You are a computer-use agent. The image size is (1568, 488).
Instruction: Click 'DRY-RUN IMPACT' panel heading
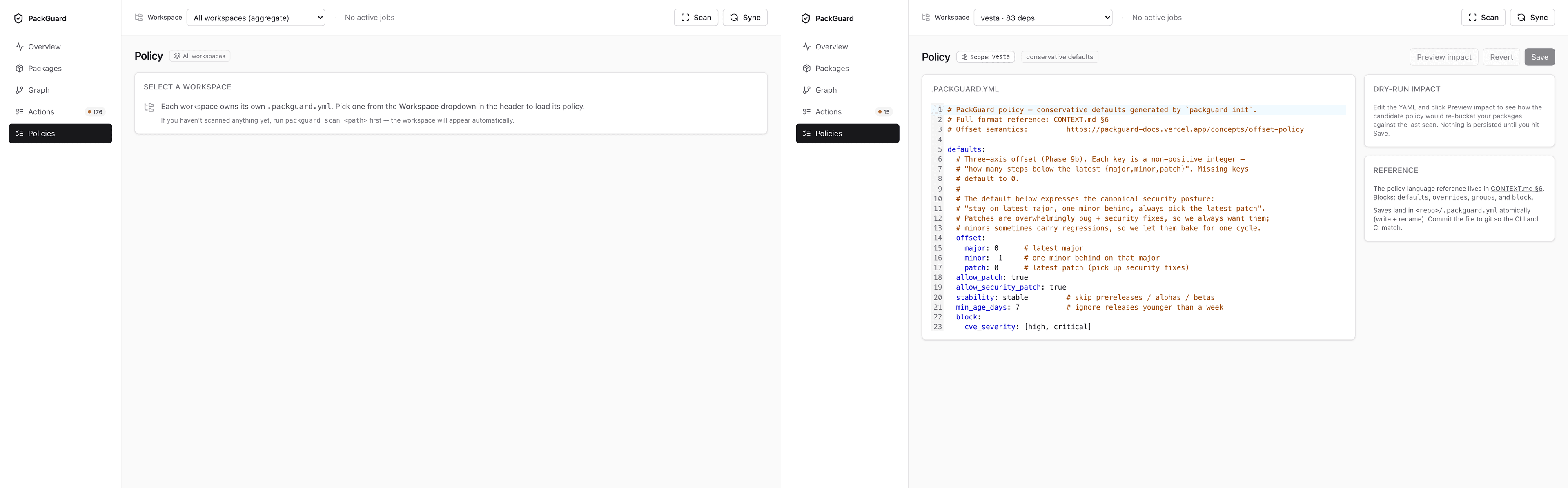coord(1406,89)
